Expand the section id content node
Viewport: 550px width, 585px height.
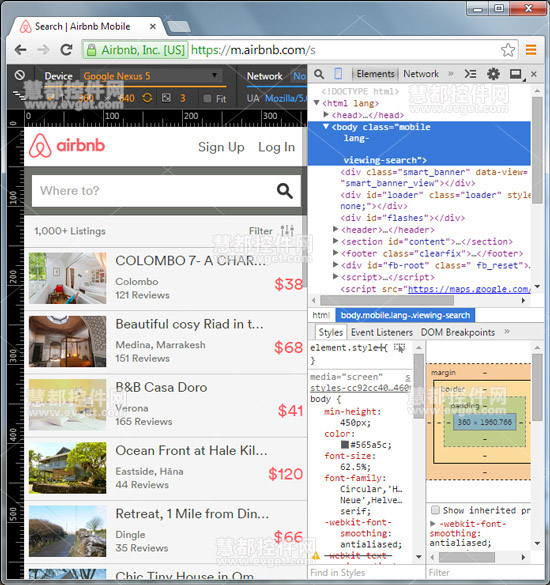[x=335, y=241]
